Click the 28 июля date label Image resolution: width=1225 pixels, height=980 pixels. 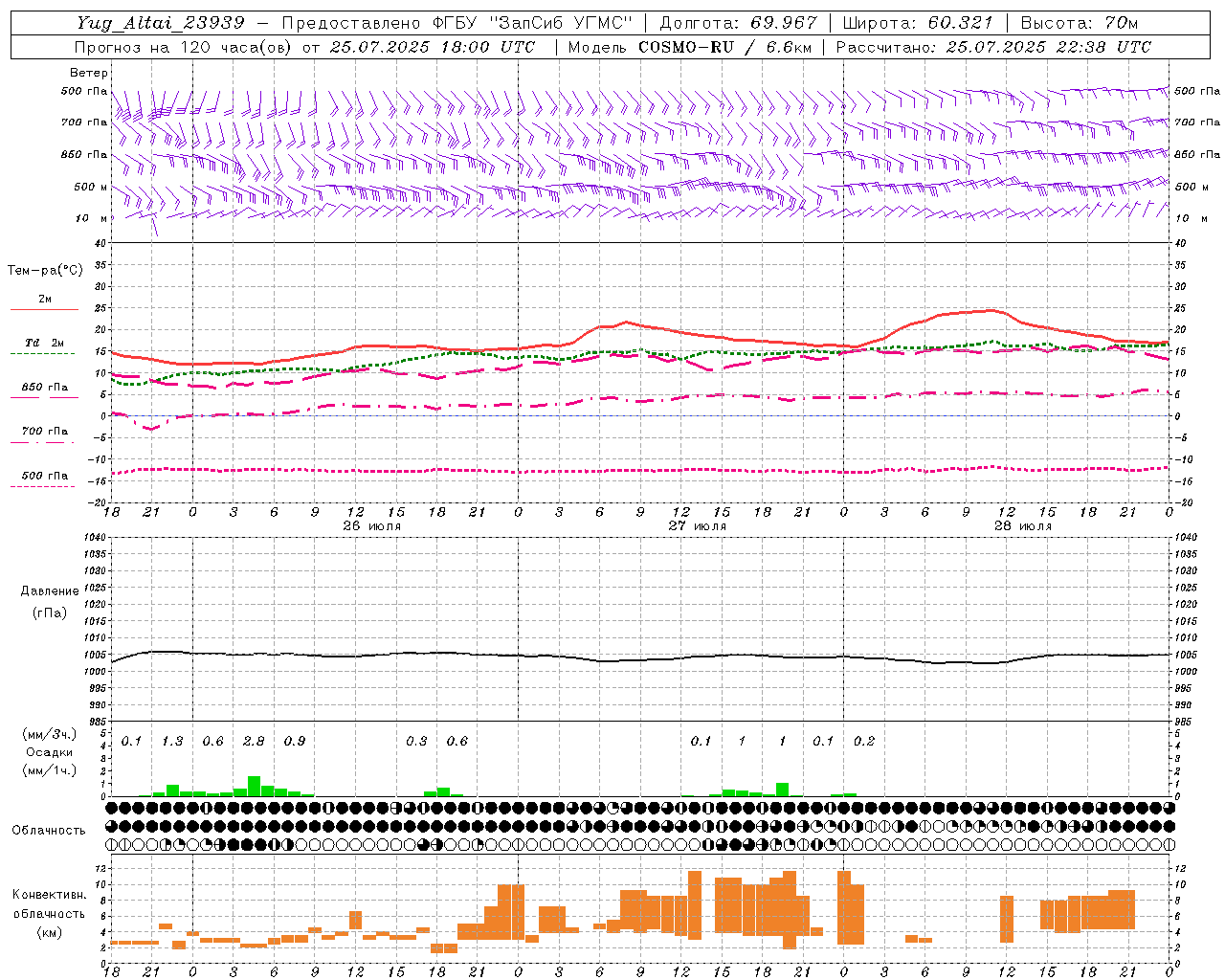tap(1023, 526)
